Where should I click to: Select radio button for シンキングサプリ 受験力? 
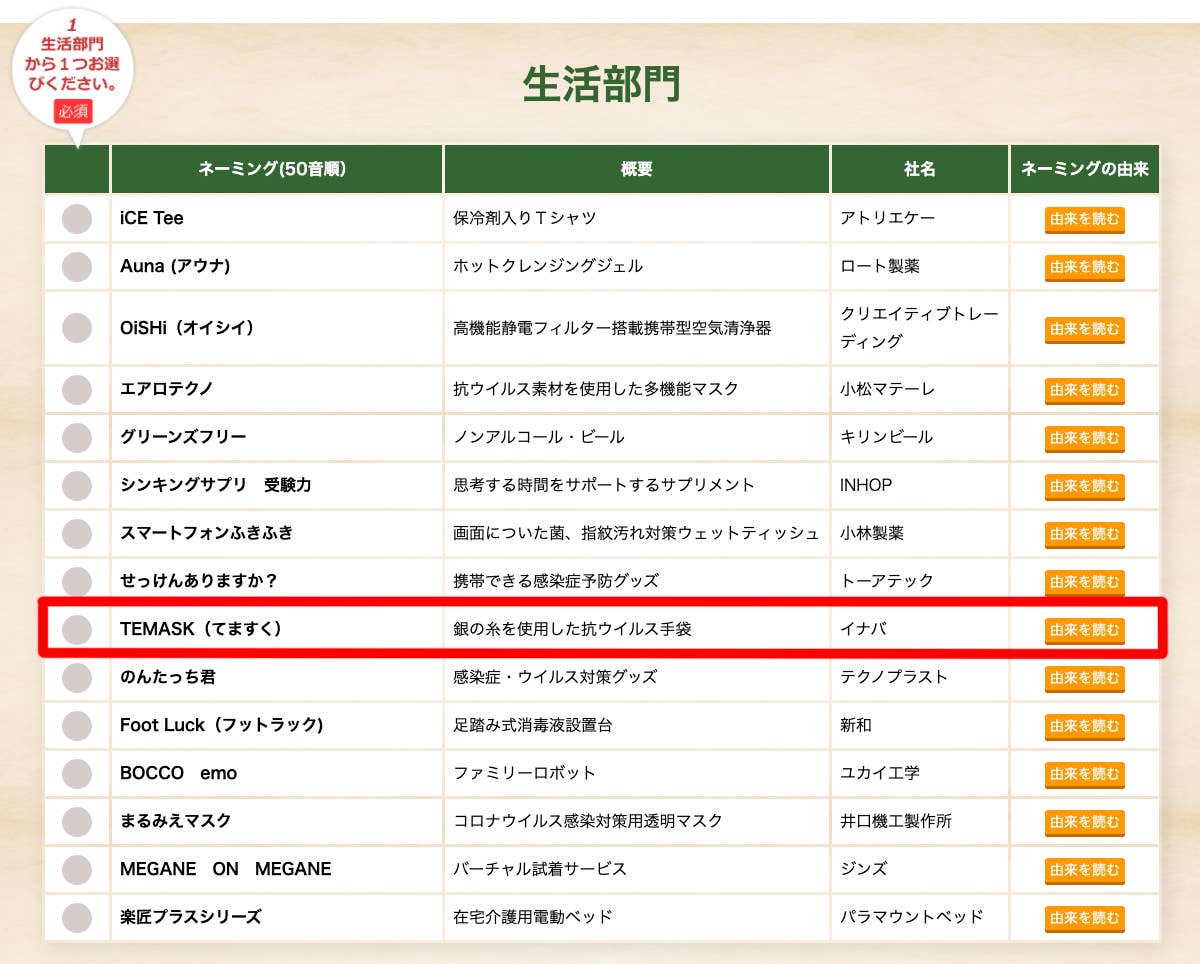pyautogui.click(x=77, y=485)
